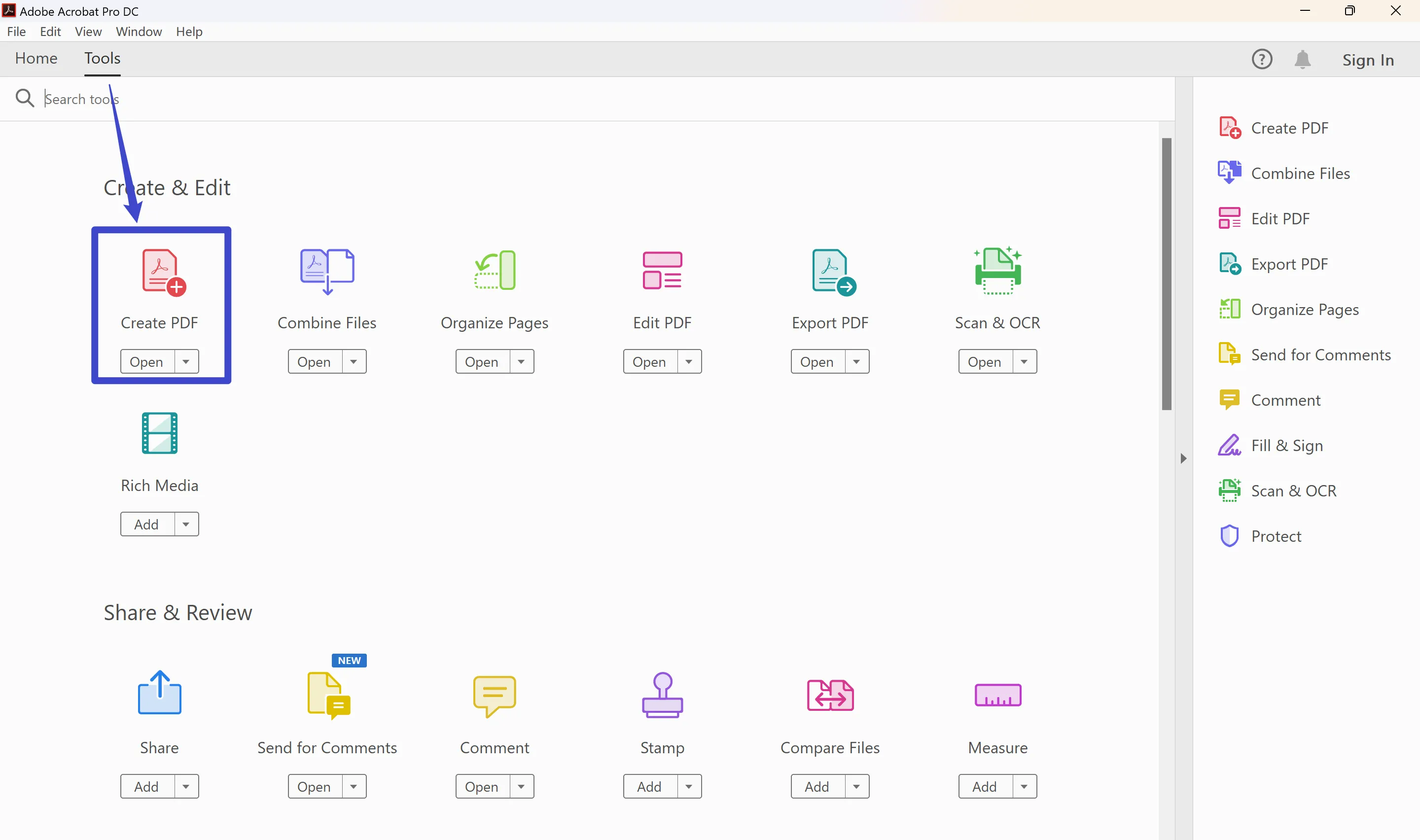The width and height of the screenshot is (1420, 840).
Task: Click the Tools tab
Action: pos(102,58)
